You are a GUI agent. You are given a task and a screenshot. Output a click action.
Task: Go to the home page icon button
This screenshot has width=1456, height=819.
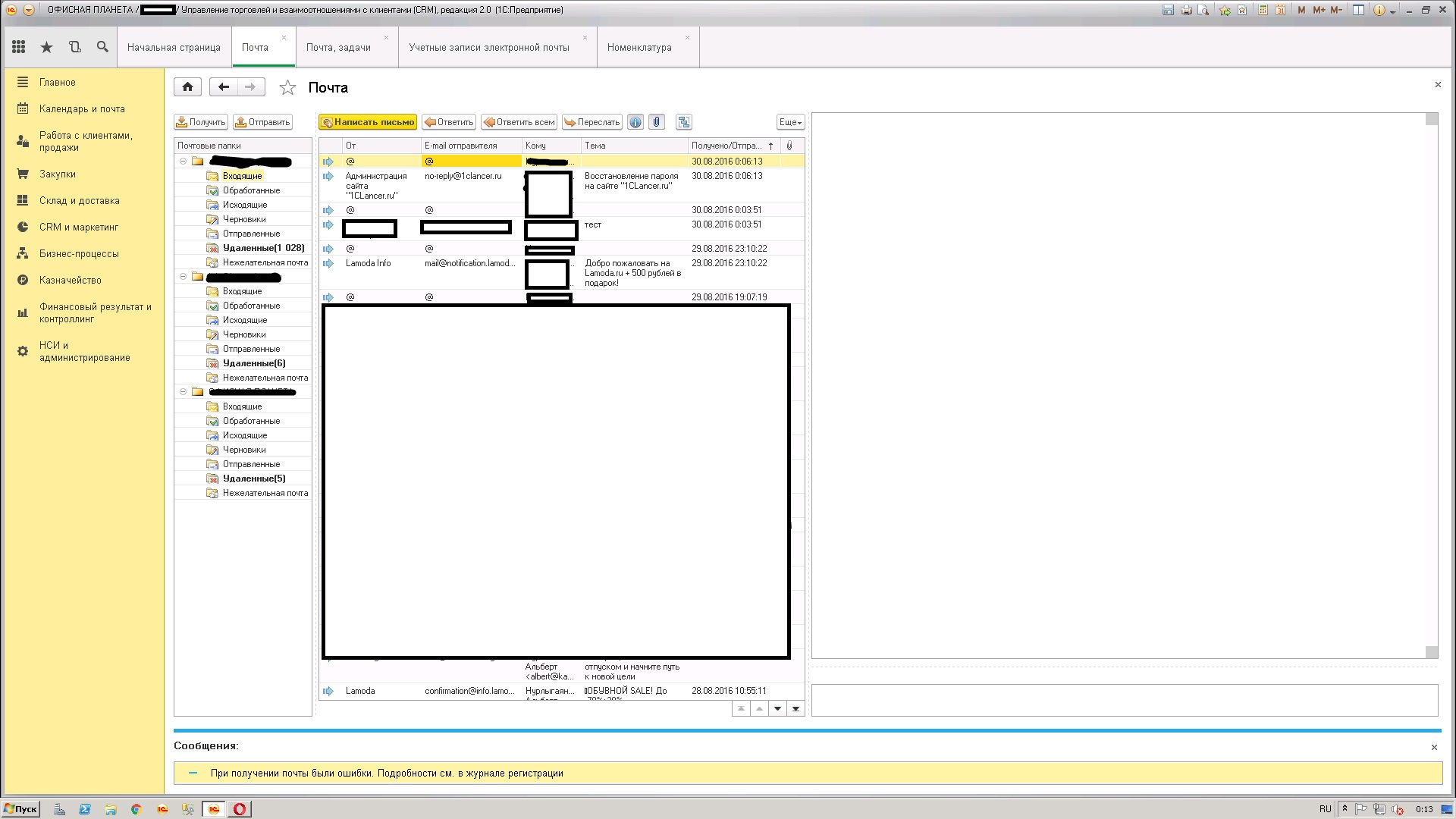pos(187,87)
